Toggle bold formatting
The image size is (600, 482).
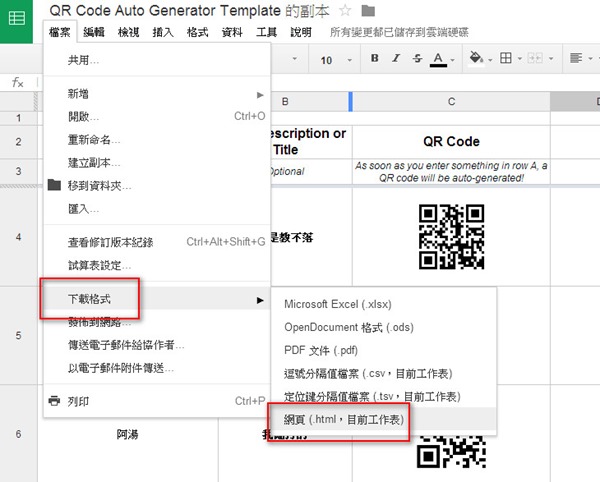click(375, 58)
